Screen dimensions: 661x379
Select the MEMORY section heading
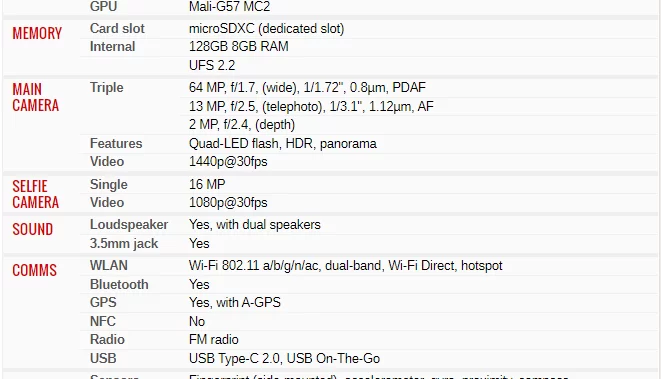tap(37, 33)
